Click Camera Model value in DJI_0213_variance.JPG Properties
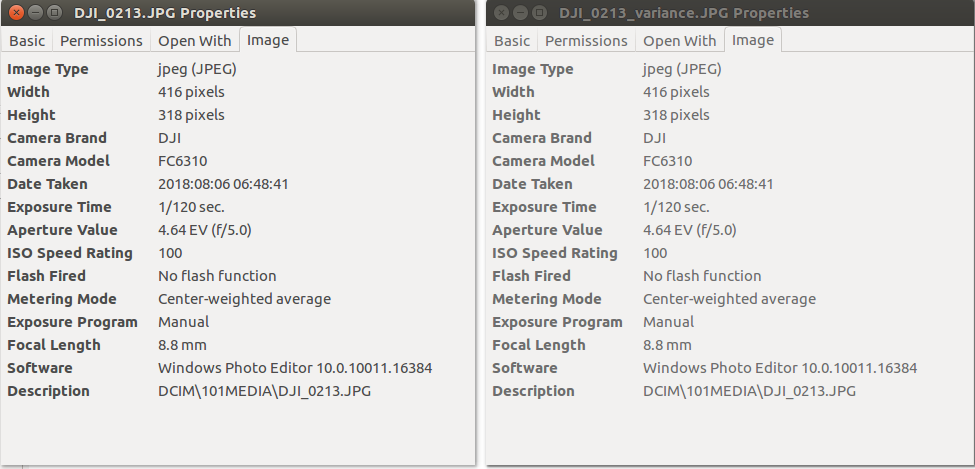This screenshot has width=975, height=469. (667, 161)
